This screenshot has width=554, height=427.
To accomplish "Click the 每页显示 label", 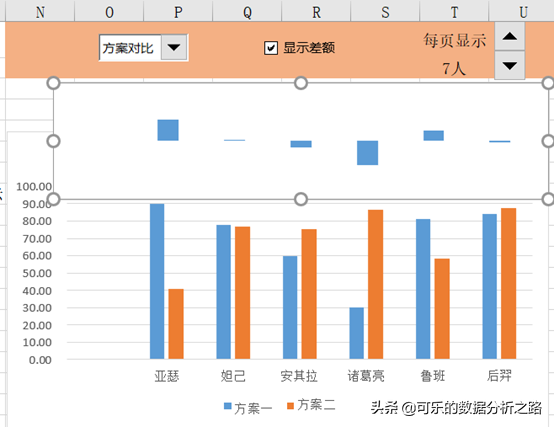I will (455, 40).
